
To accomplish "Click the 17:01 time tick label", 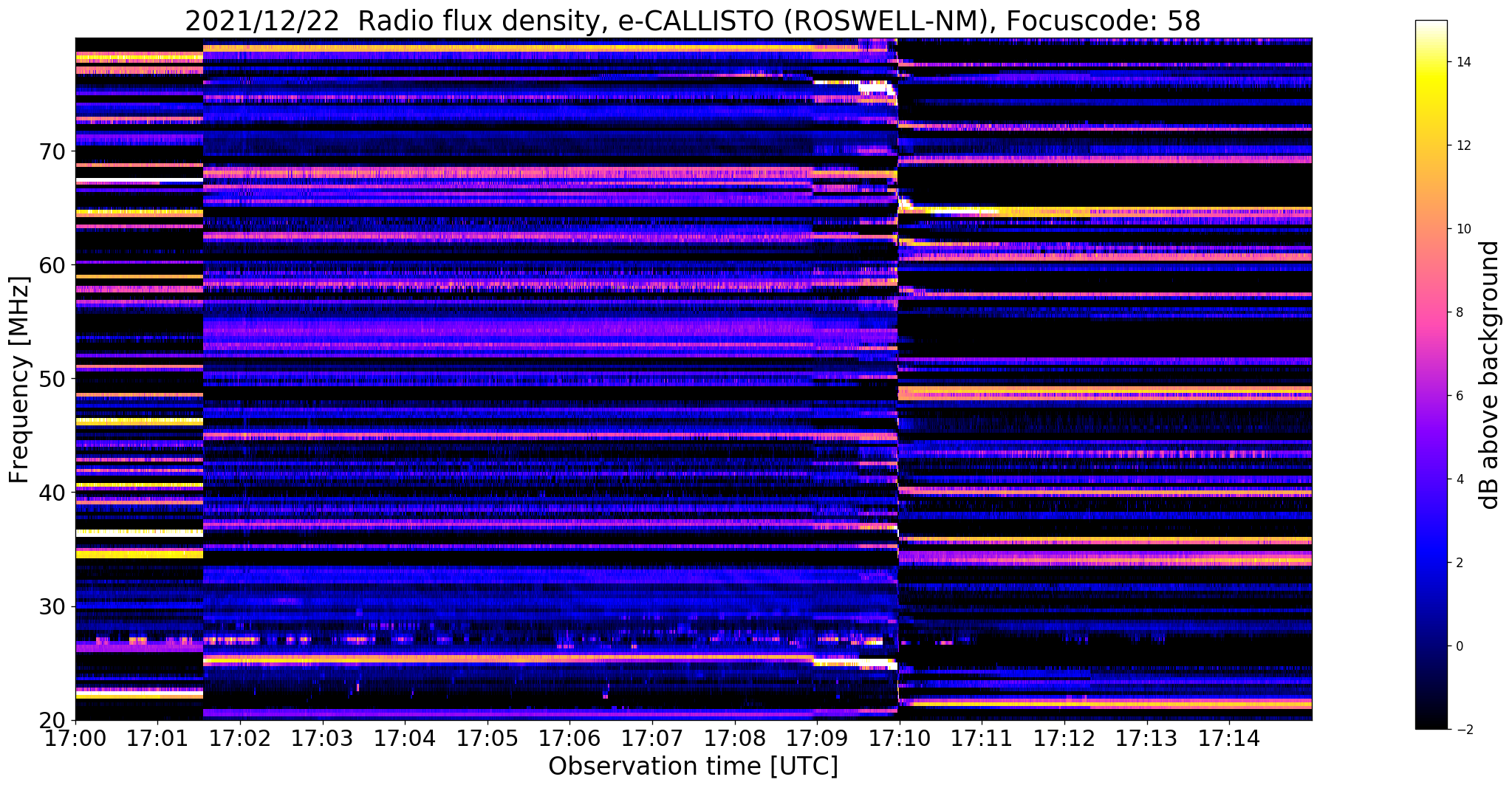I will (157, 737).
